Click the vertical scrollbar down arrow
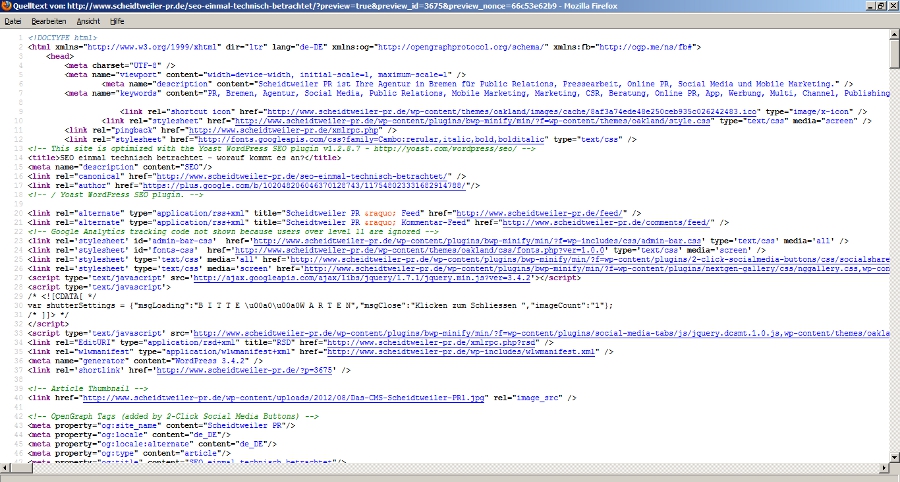Image resolution: width=900 pixels, height=482 pixels. (x=894, y=457)
